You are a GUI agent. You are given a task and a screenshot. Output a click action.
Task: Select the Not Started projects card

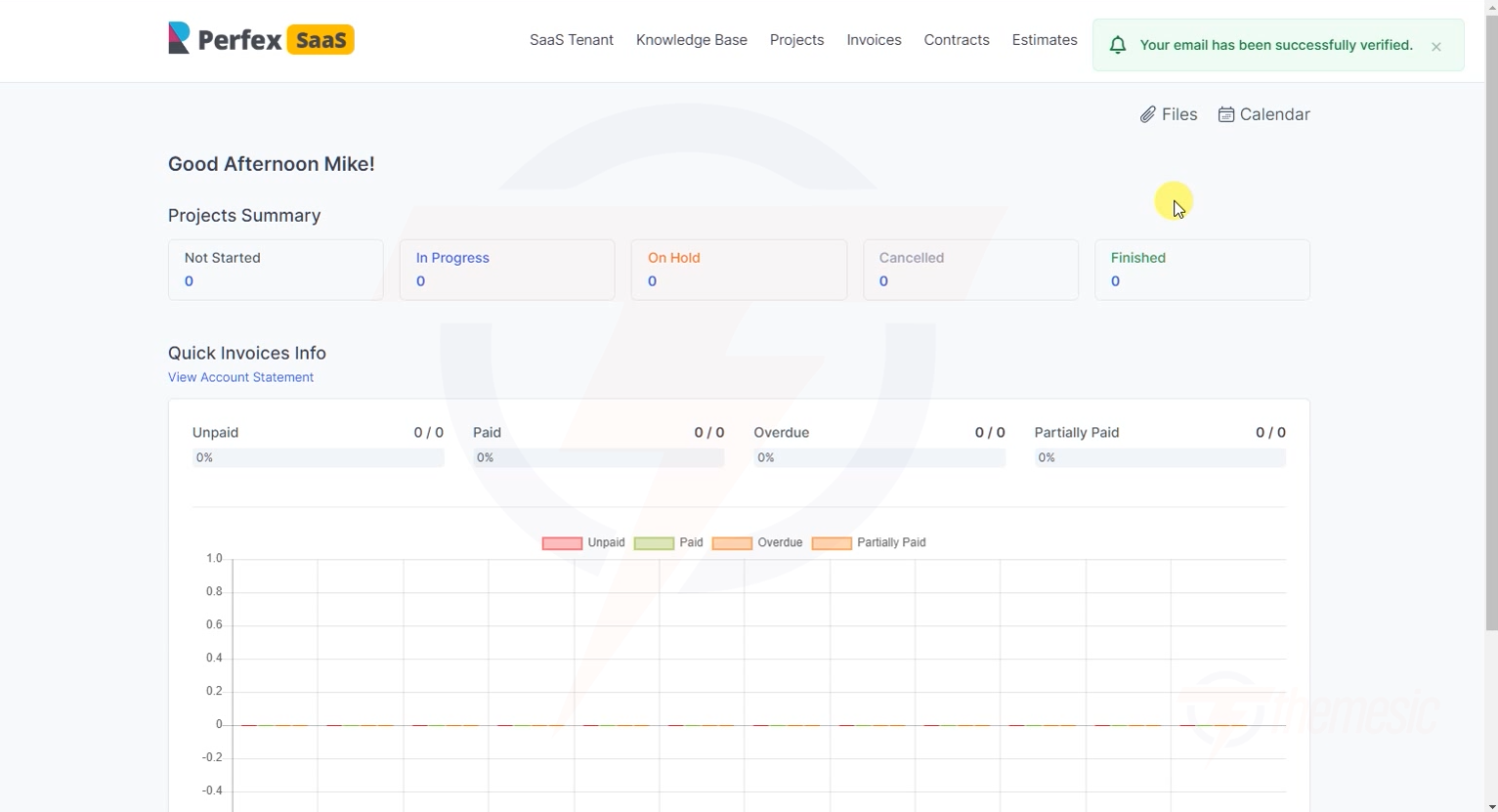pyautogui.click(x=276, y=270)
